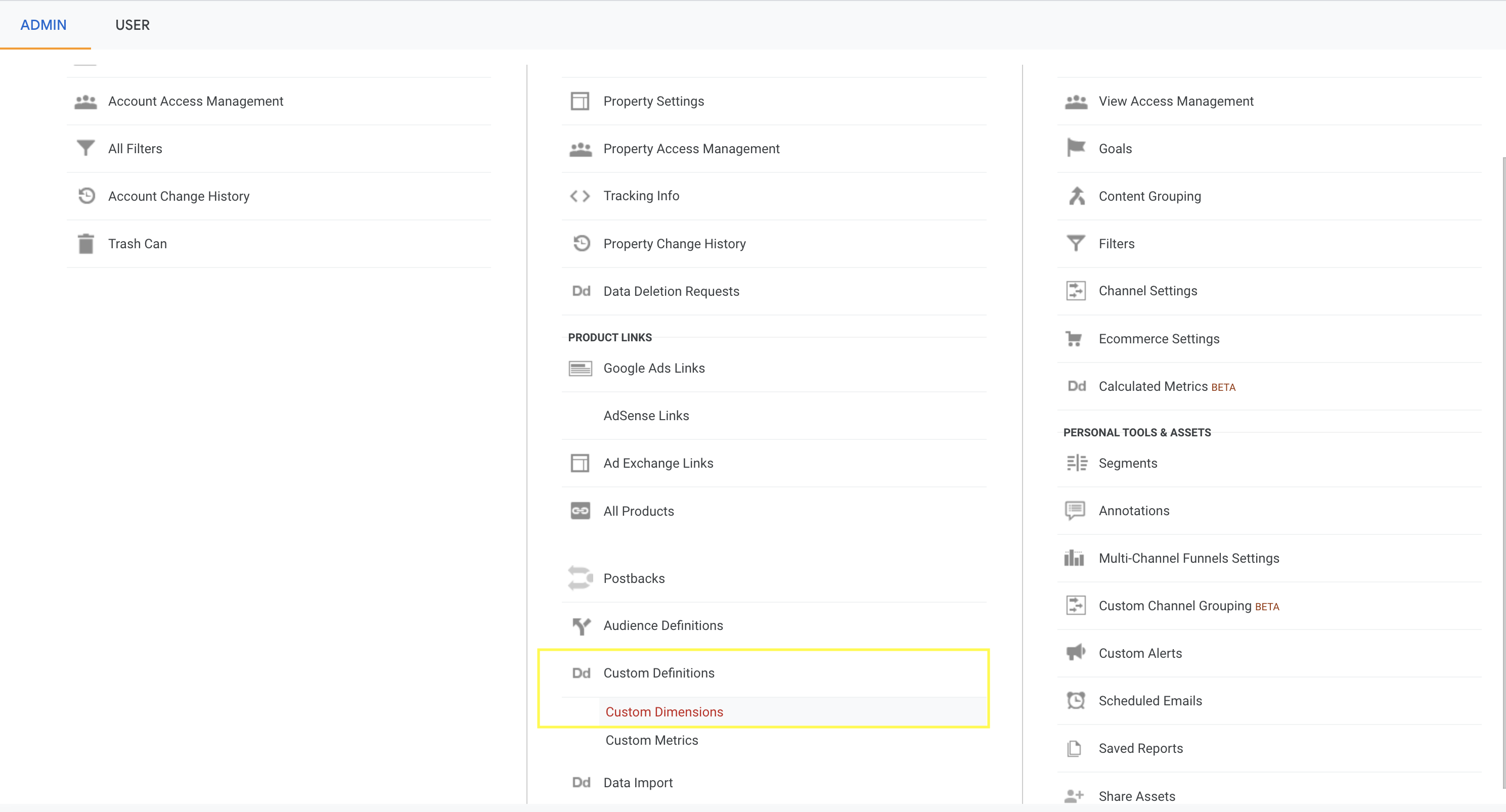This screenshot has height=812, width=1506.
Task: Switch to the ADMIN tab
Action: pos(43,25)
